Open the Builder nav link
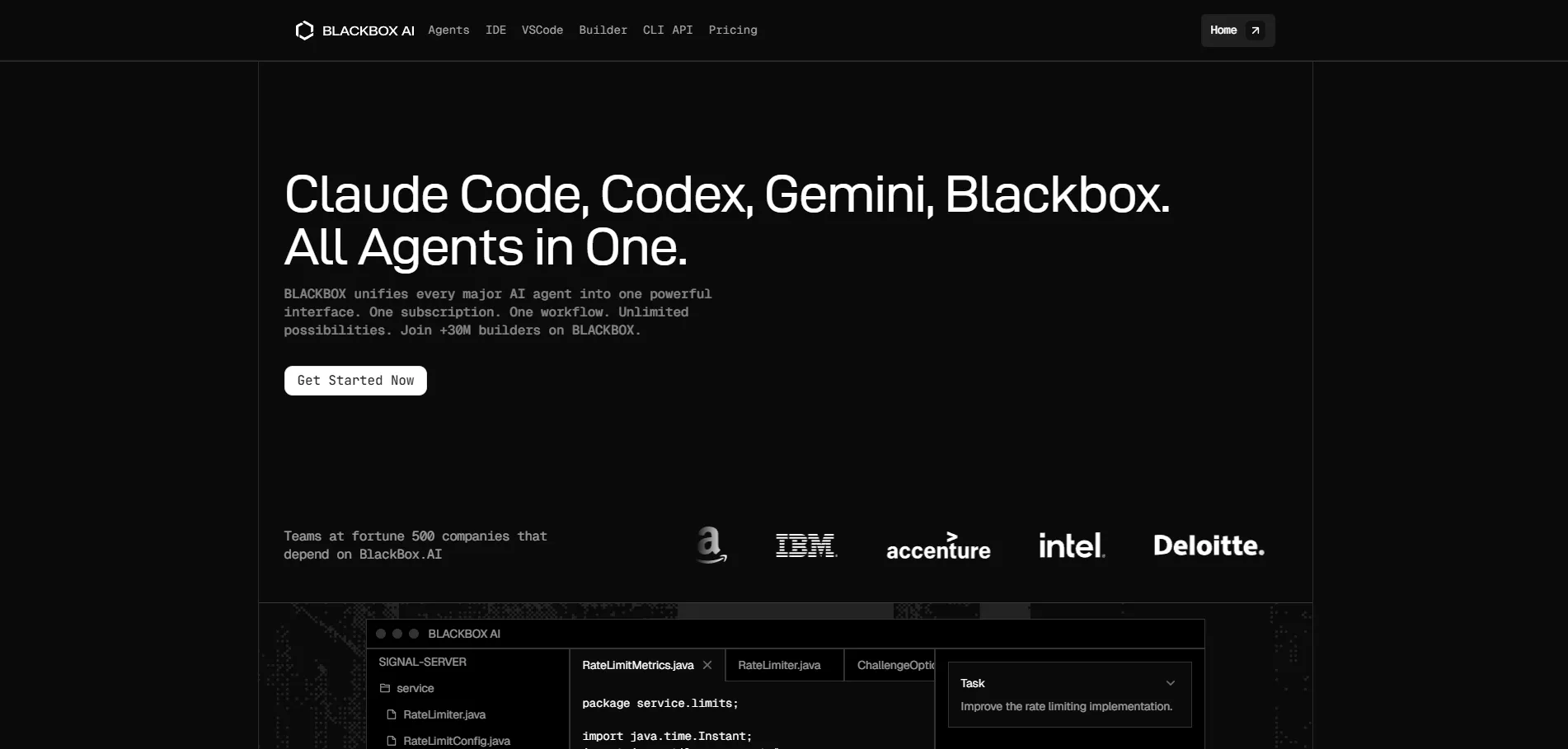Screen dimensions: 1568x749 click(603, 30)
